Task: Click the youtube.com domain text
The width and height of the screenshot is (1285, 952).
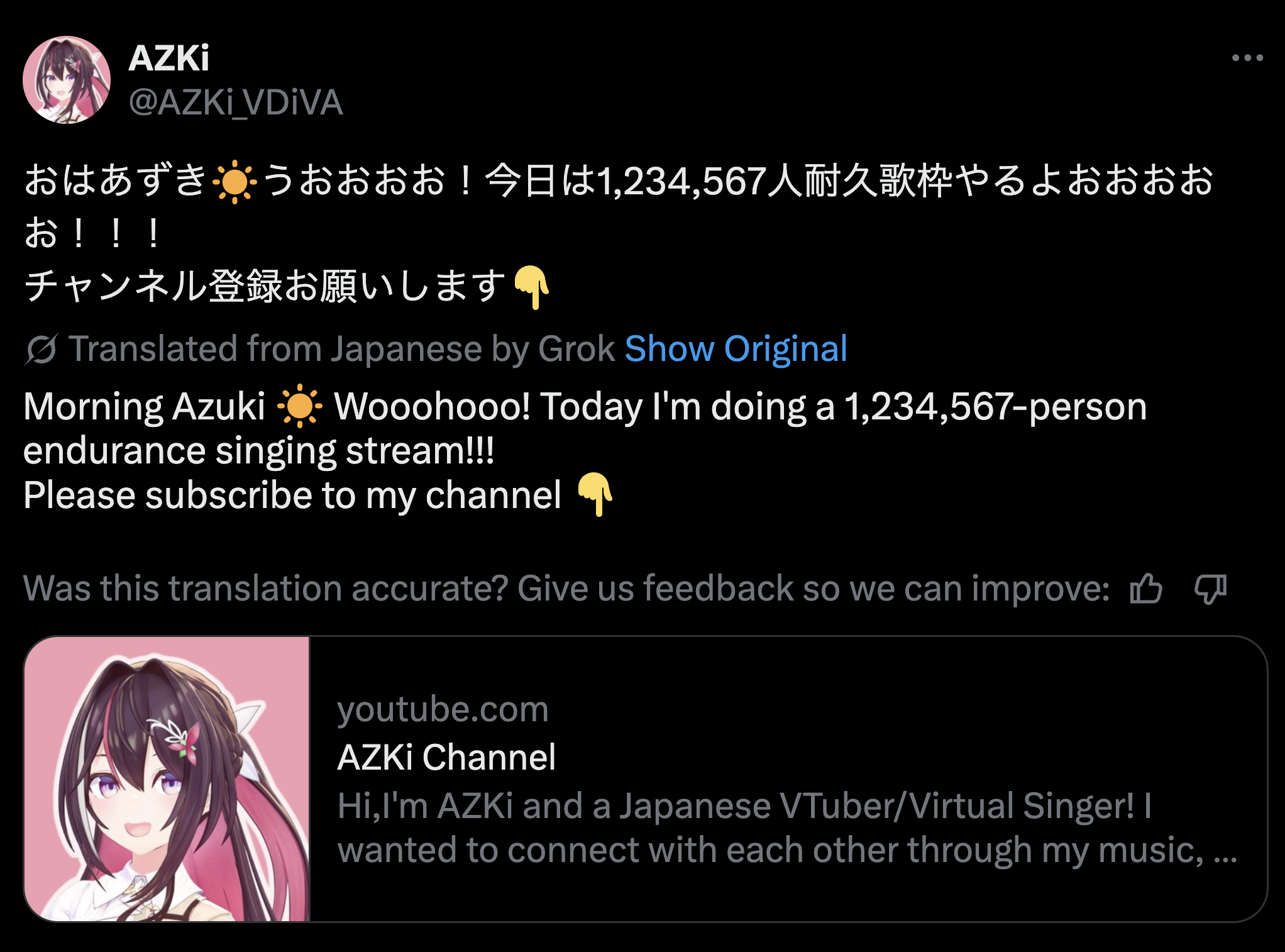Action: 443,710
